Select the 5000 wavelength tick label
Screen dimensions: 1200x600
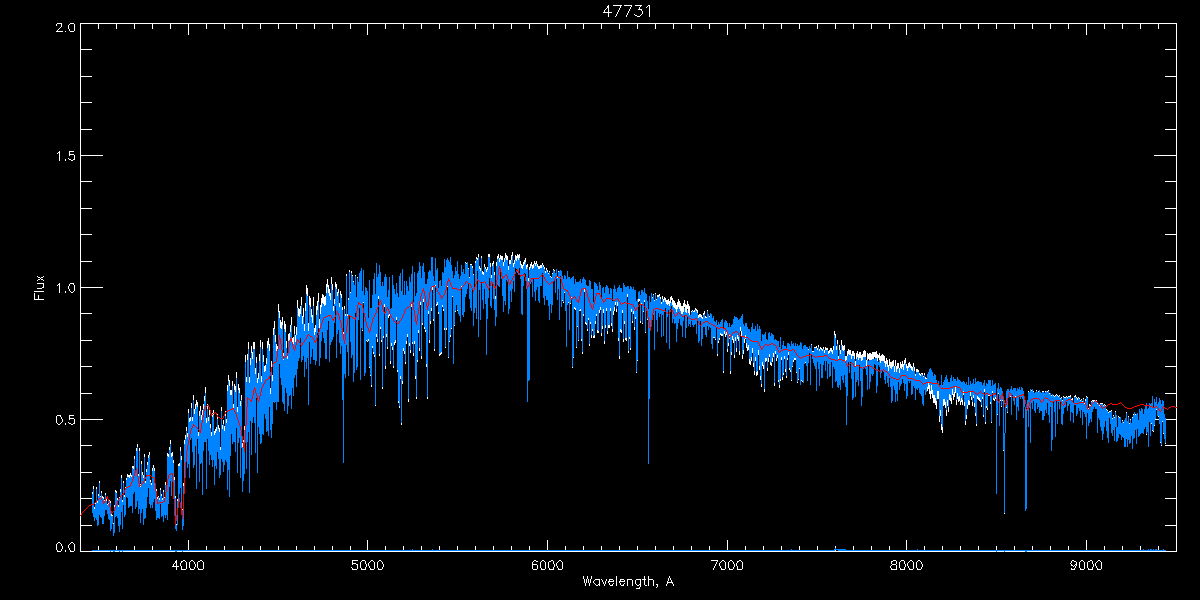coord(367,564)
